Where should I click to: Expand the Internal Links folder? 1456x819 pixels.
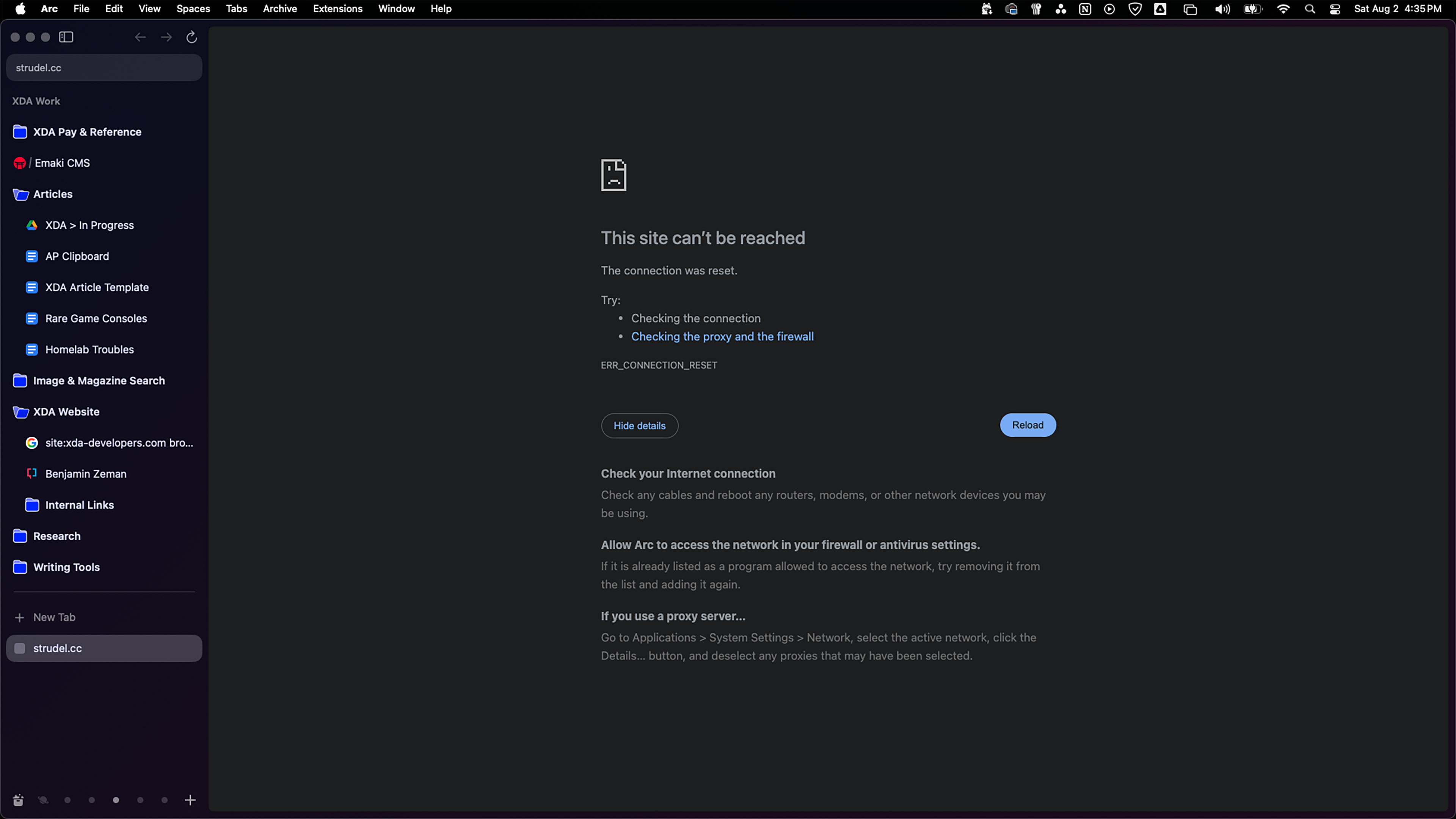point(104,505)
